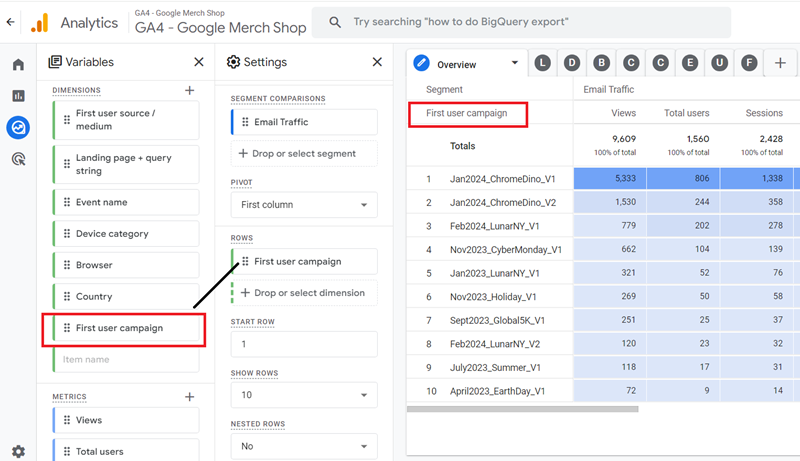
Task: Click the Analytics logo icon
Action: pyautogui.click(x=40, y=22)
